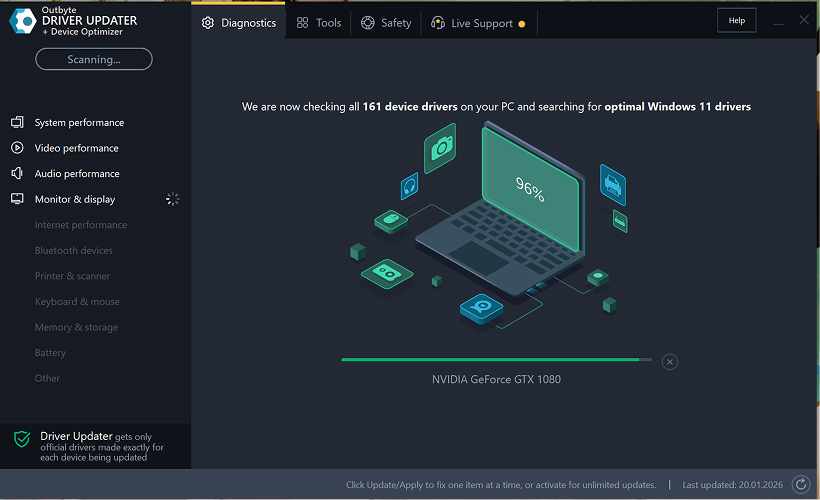Click the Scanning... button
The image size is (820, 500).
click(94, 60)
